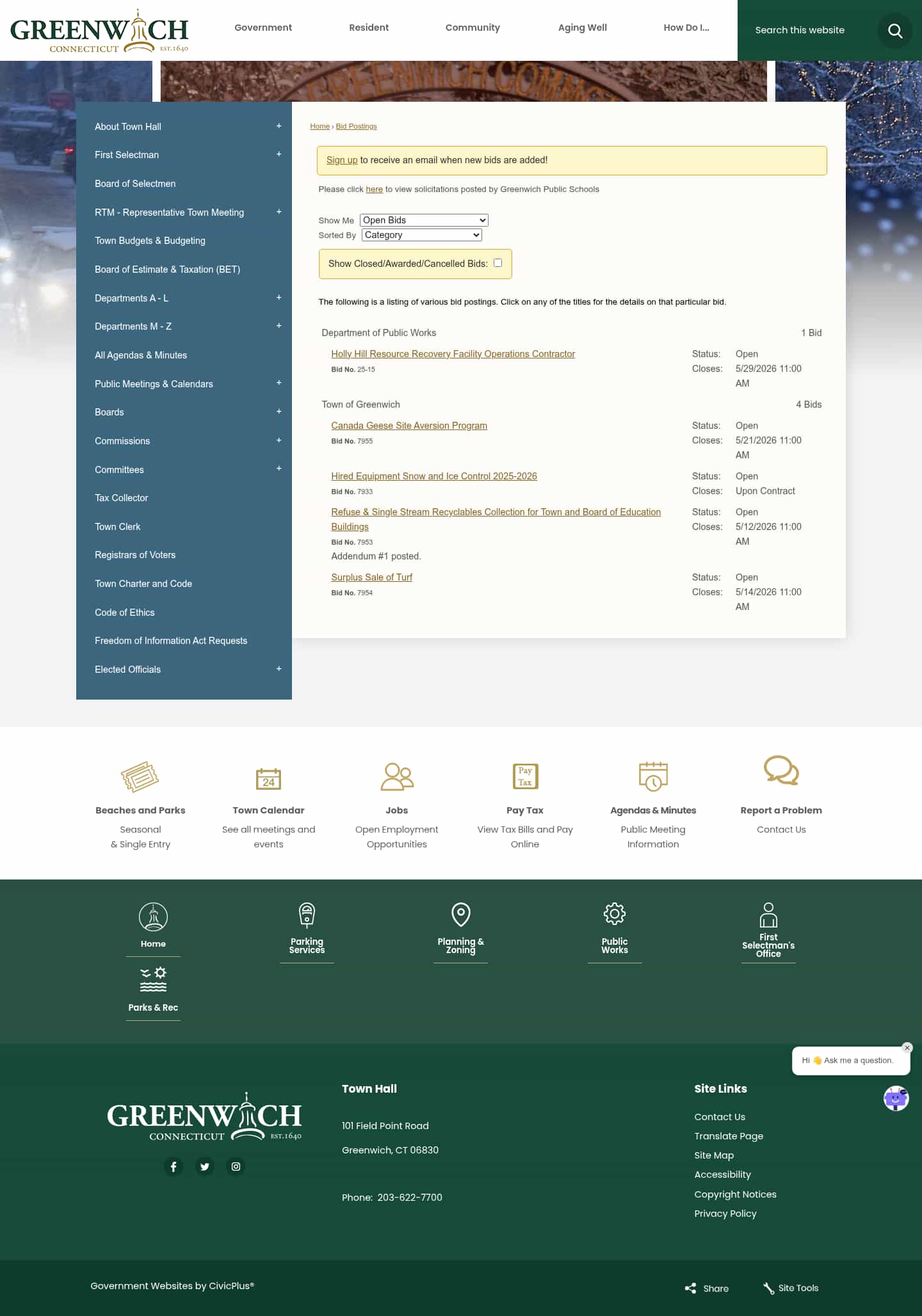Image resolution: width=922 pixels, height=1316 pixels.
Task: Open Site Tools wrench icon
Action: [x=768, y=1288]
